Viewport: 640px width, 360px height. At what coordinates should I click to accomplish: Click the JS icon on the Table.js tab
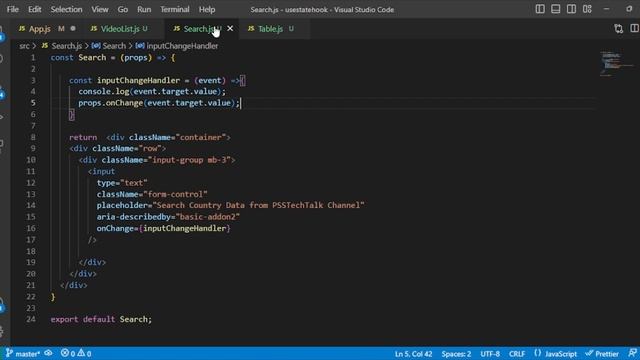251,29
